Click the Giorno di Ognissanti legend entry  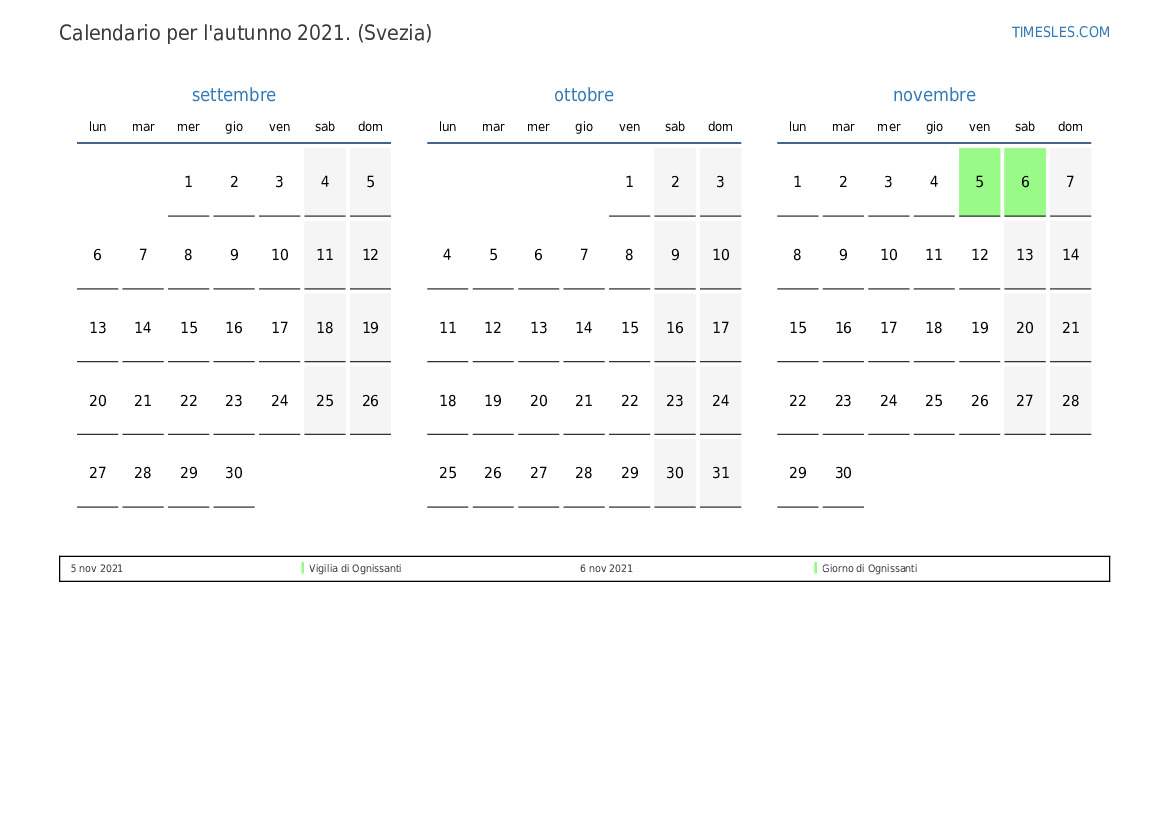tap(869, 568)
